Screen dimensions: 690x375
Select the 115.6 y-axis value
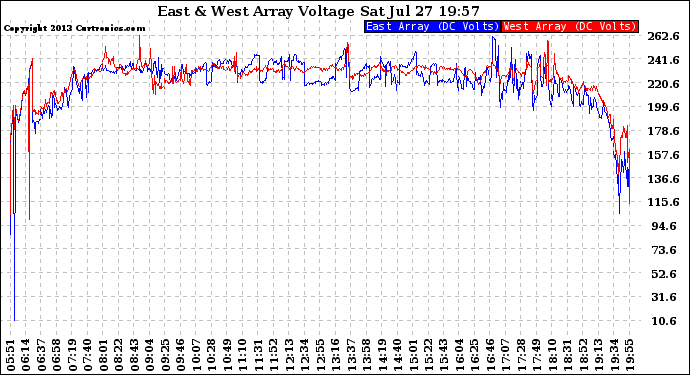click(663, 202)
